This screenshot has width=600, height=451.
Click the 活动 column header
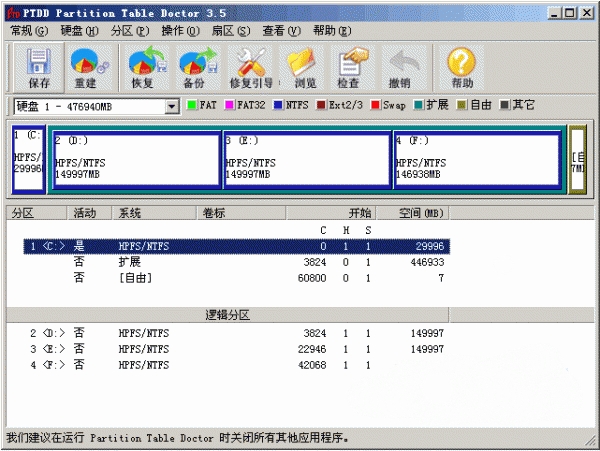pos(90,213)
